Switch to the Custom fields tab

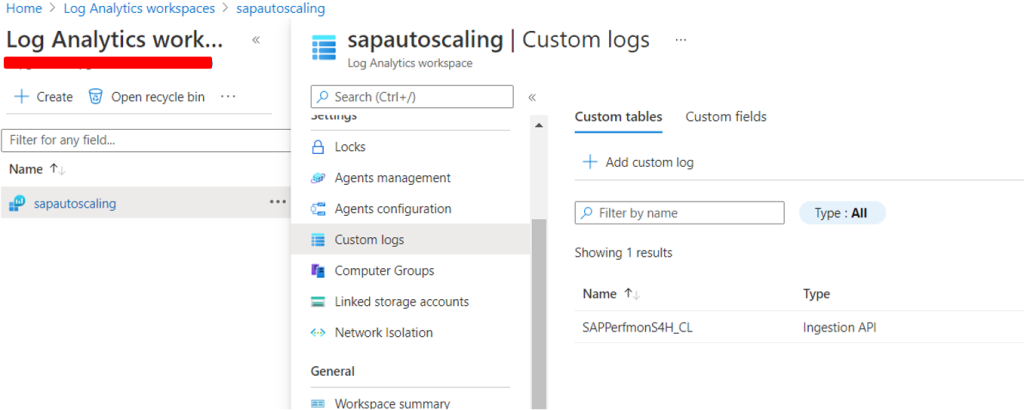pos(726,117)
